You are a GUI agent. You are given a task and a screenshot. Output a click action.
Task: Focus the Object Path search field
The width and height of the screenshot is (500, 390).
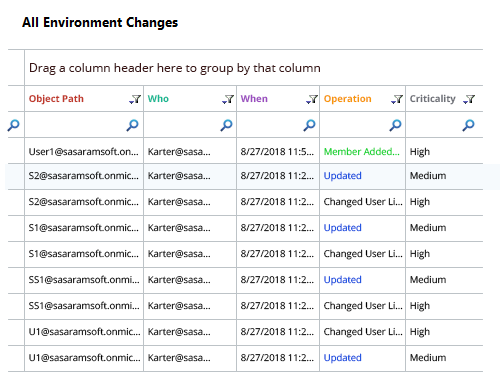pyautogui.click(x=76, y=125)
